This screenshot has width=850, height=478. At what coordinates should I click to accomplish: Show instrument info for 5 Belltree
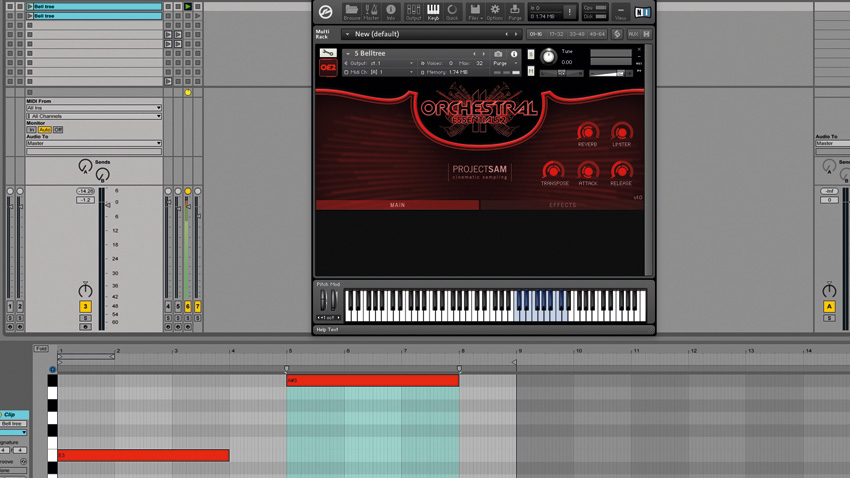tap(513, 54)
